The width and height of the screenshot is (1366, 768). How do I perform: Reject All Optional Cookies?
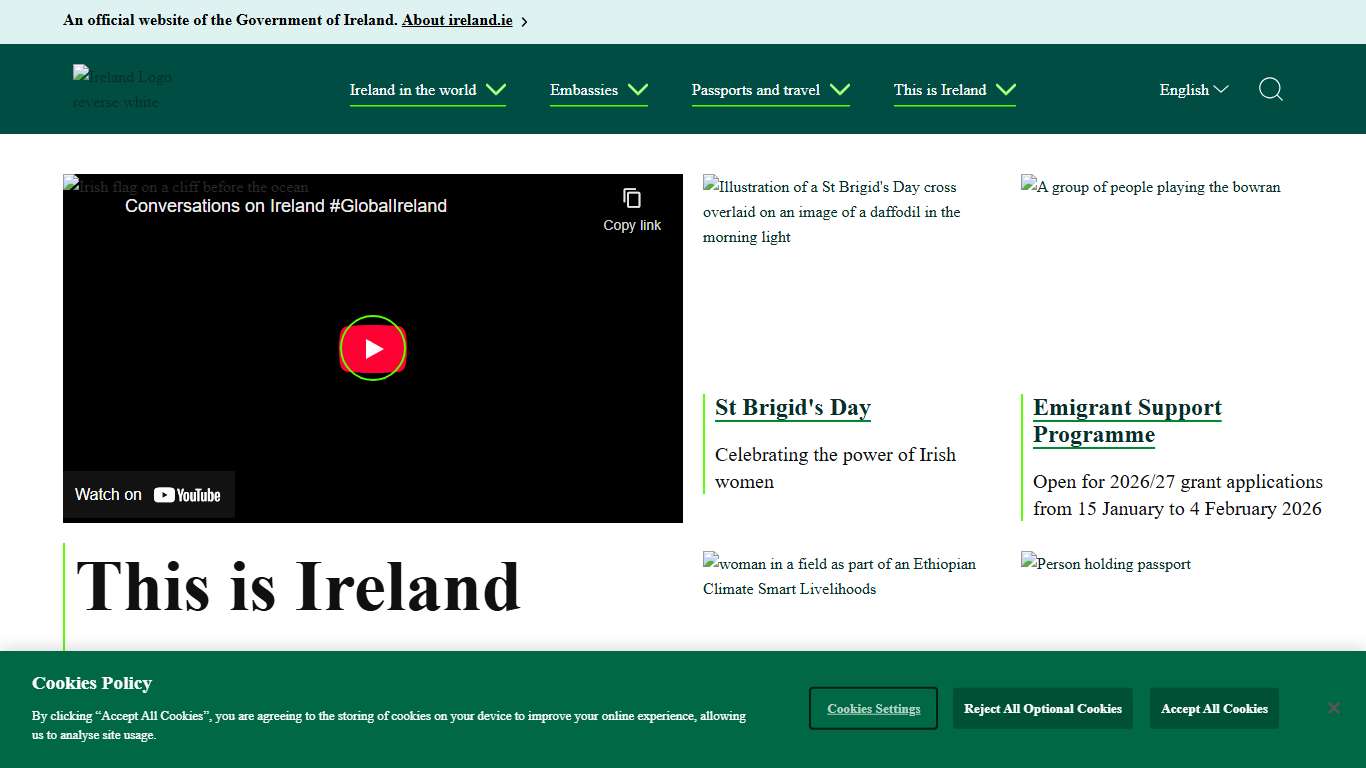[x=1042, y=707]
